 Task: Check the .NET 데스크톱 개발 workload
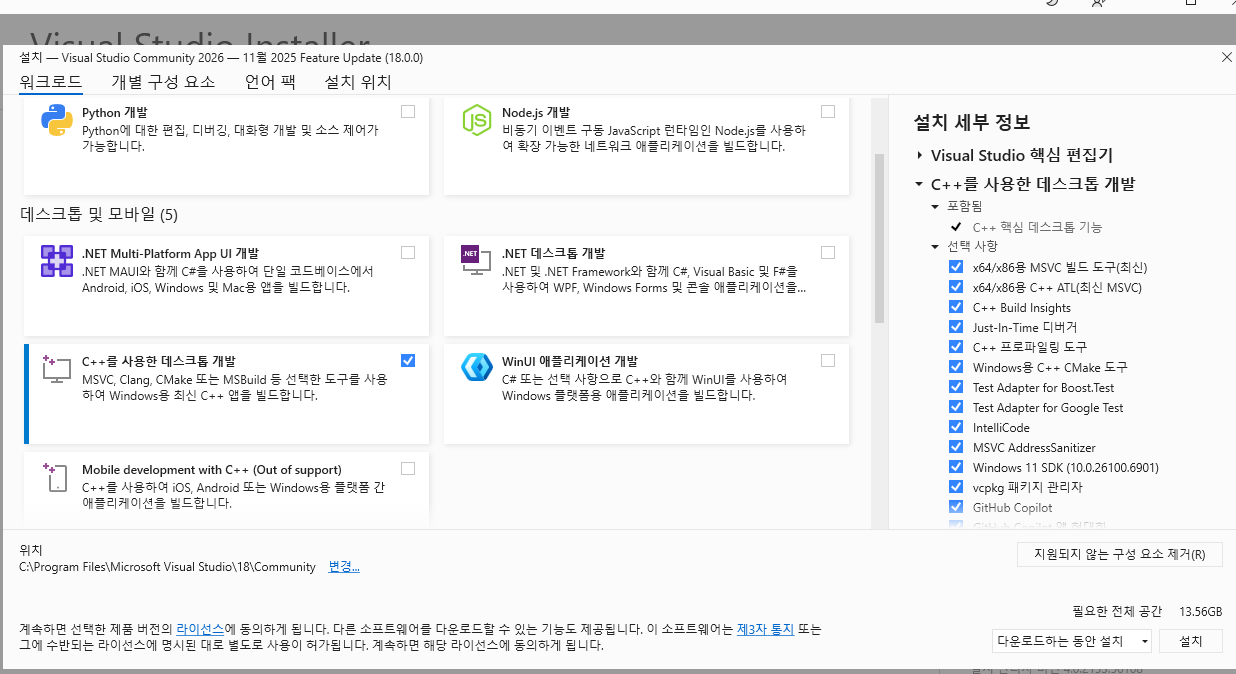click(828, 253)
